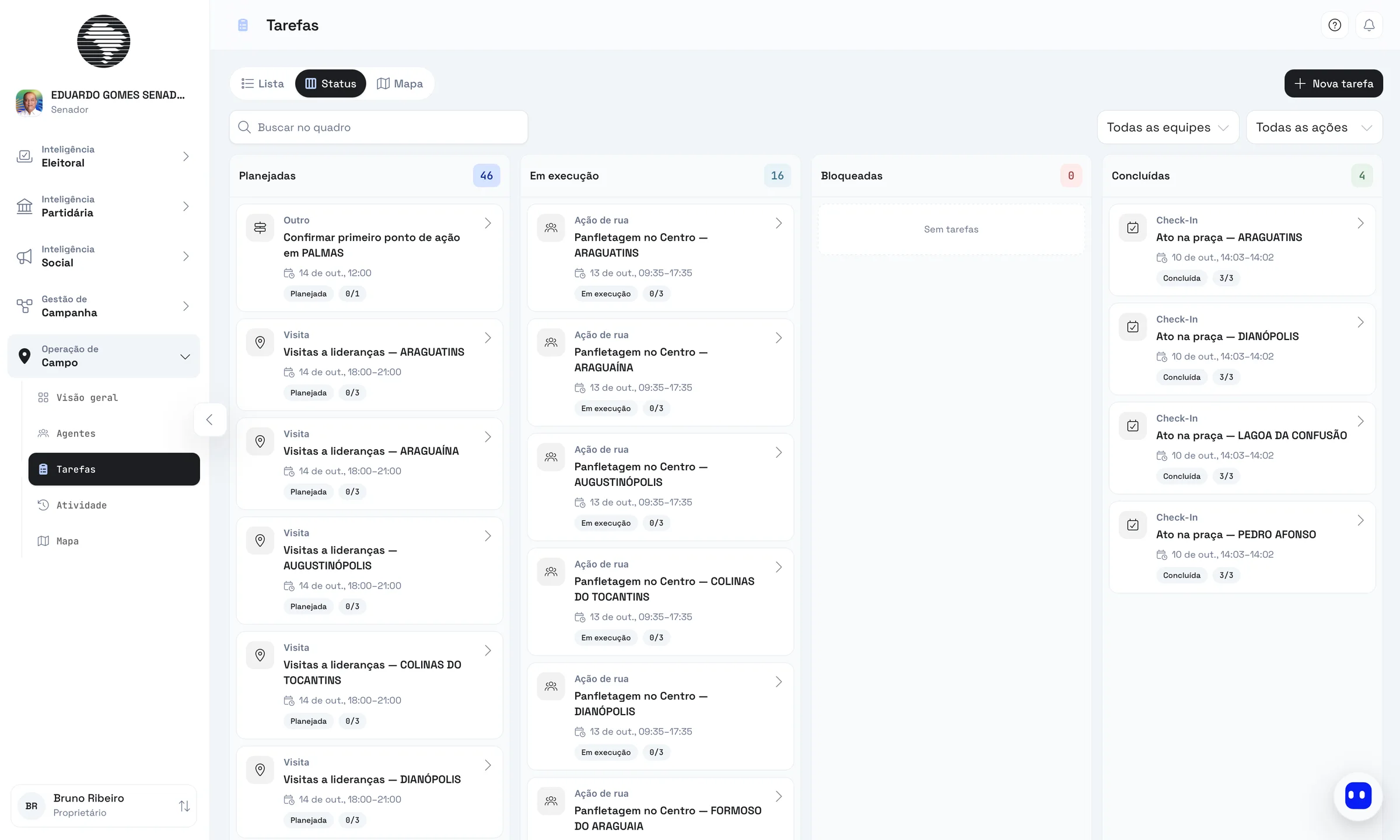Click Ato na praça — PEDRO AFONSO title
Viewport: 1400px width, 840px height.
pyautogui.click(x=1236, y=534)
